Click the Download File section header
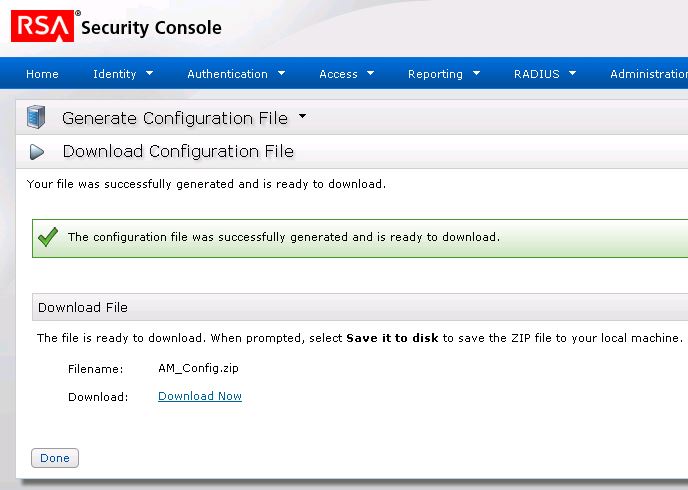The image size is (688, 490). coord(83,307)
